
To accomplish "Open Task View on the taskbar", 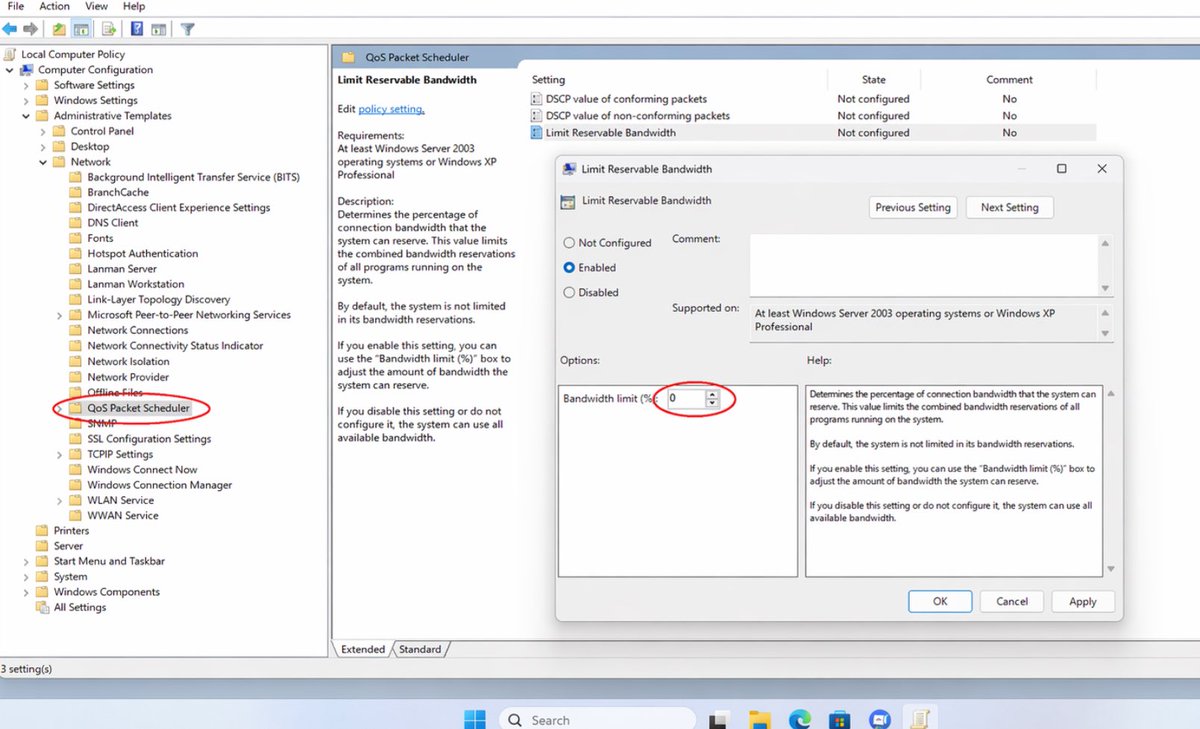I will (718, 719).
